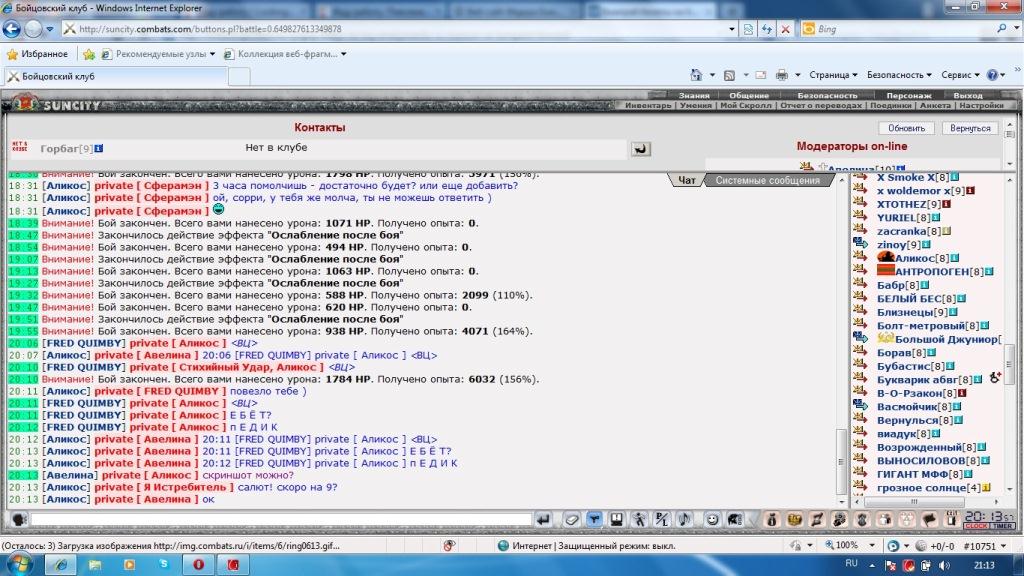Open the recent pages dropdown next to Forward

point(50,29)
